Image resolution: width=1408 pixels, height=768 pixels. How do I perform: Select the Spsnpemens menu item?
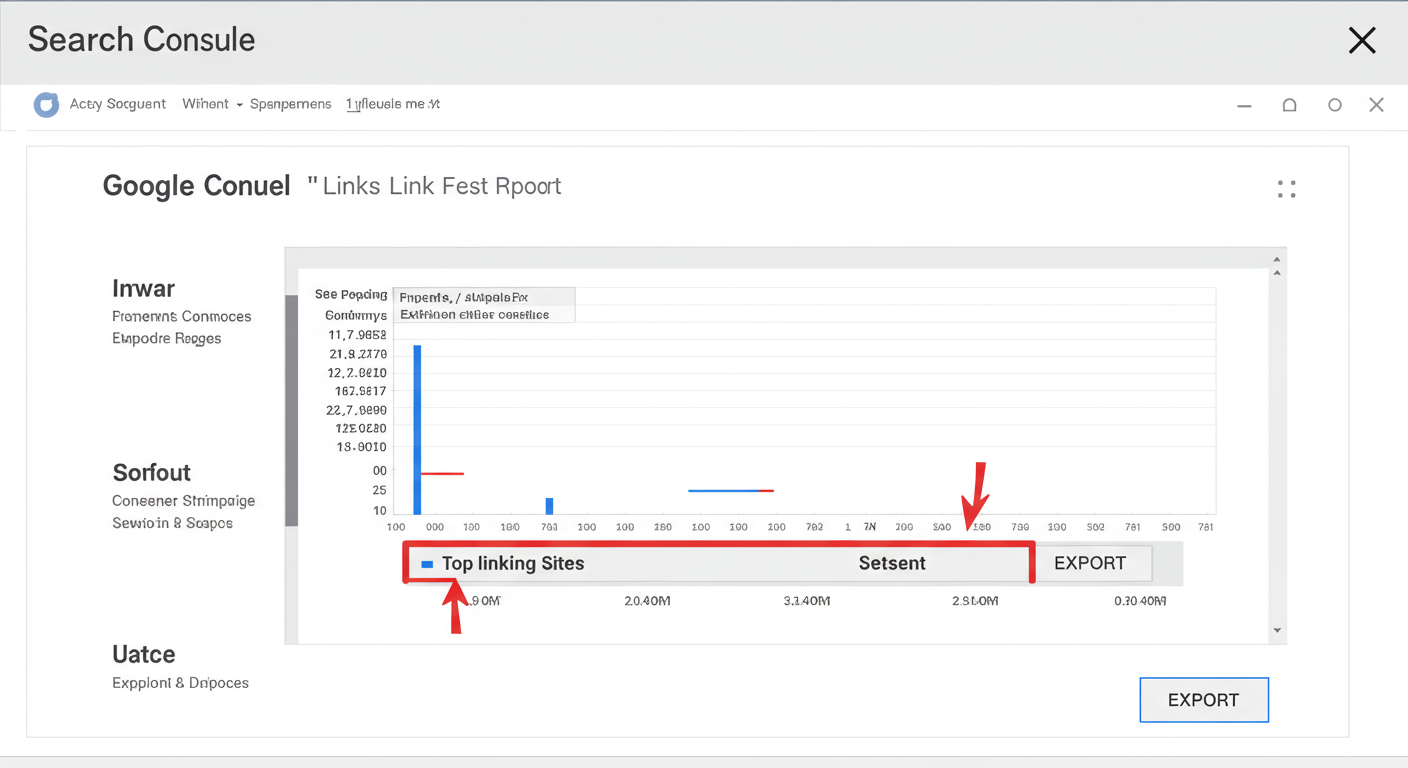pyautogui.click(x=290, y=103)
